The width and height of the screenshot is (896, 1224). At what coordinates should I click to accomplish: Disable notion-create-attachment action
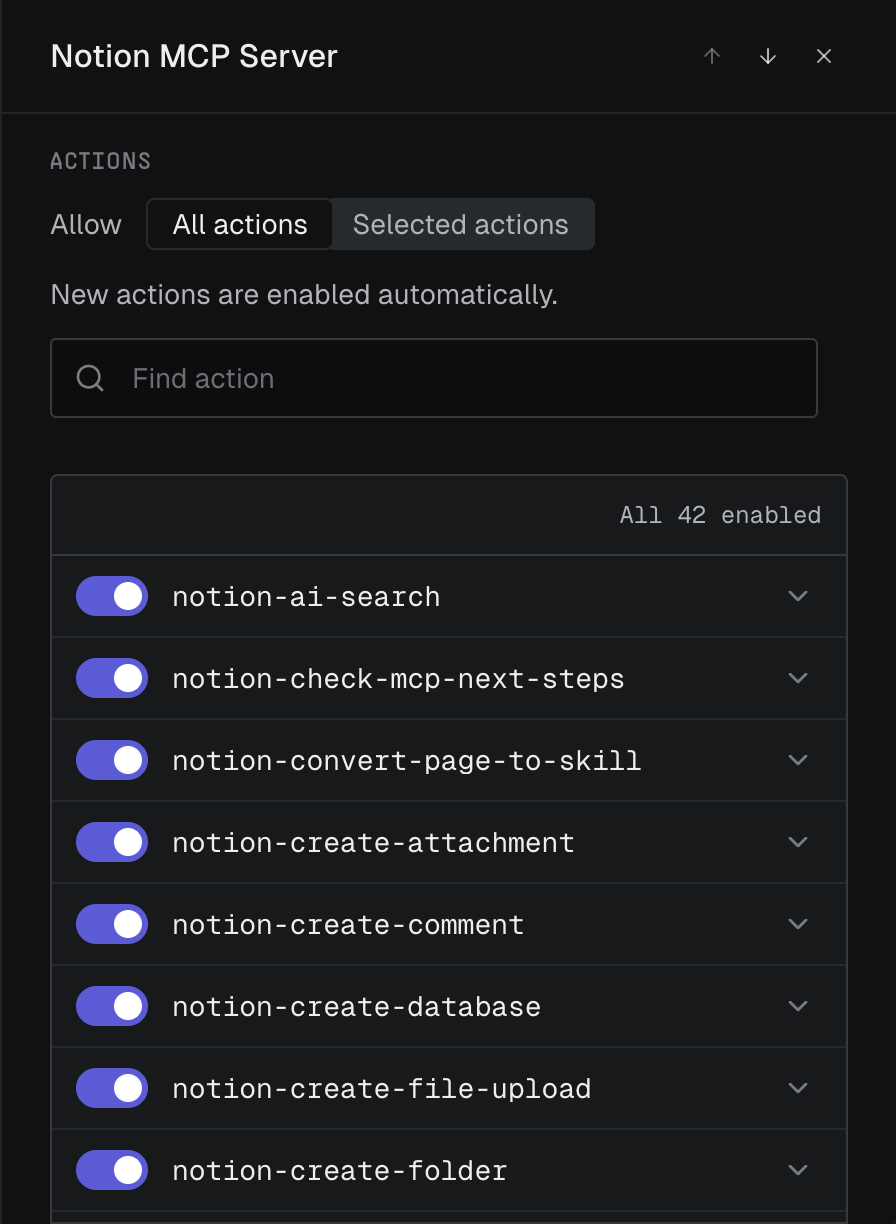(112, 842)
